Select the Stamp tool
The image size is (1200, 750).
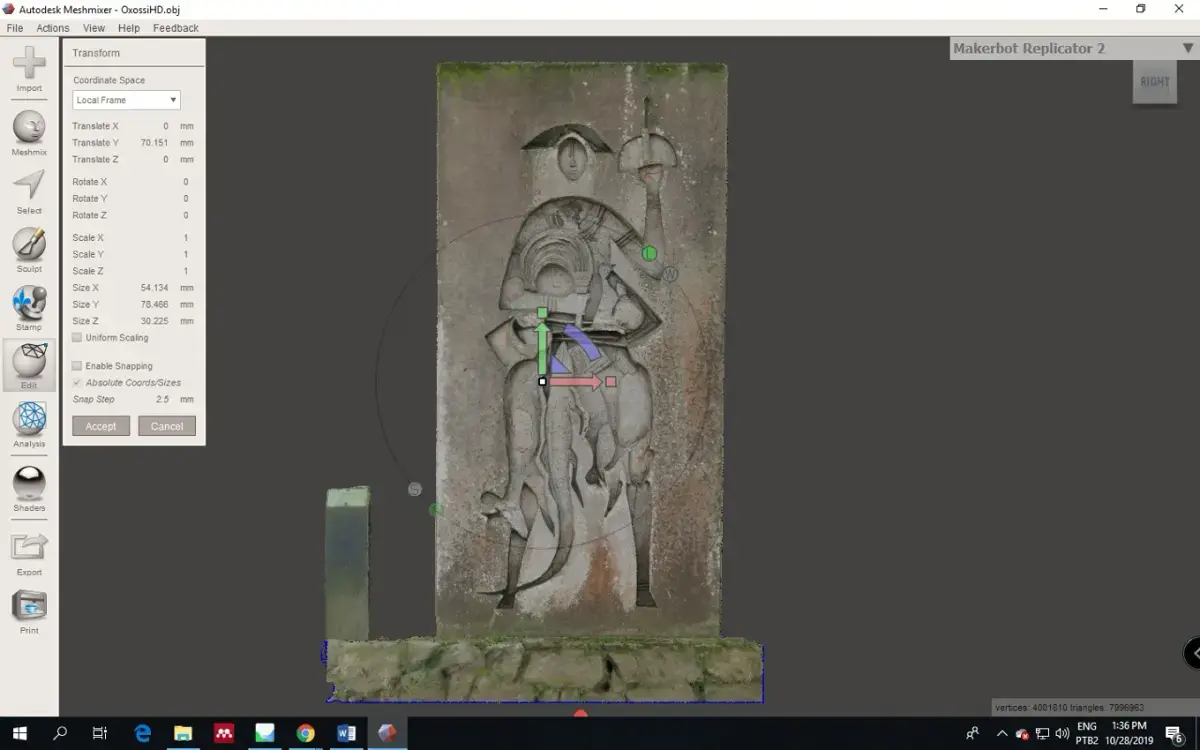[x=29, y=304]
